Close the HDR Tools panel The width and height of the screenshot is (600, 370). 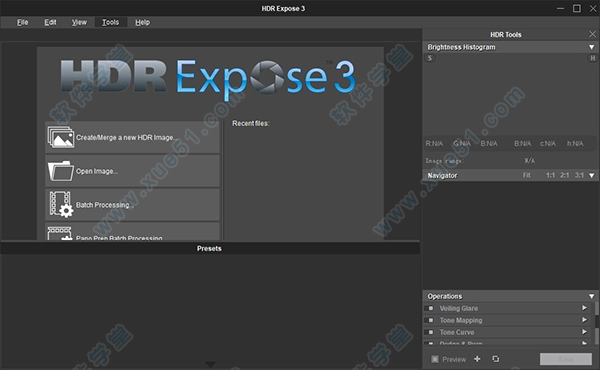tap(592, 34)
